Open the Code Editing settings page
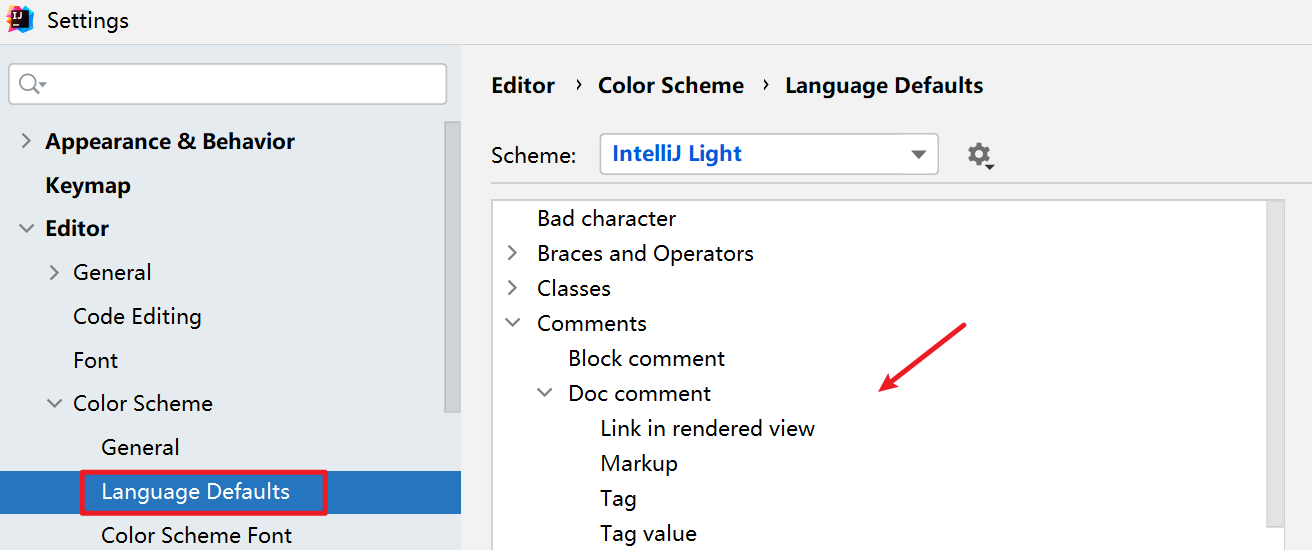Image resolution: width=1312 pixels, height=550 pixels. coord(137,316)
